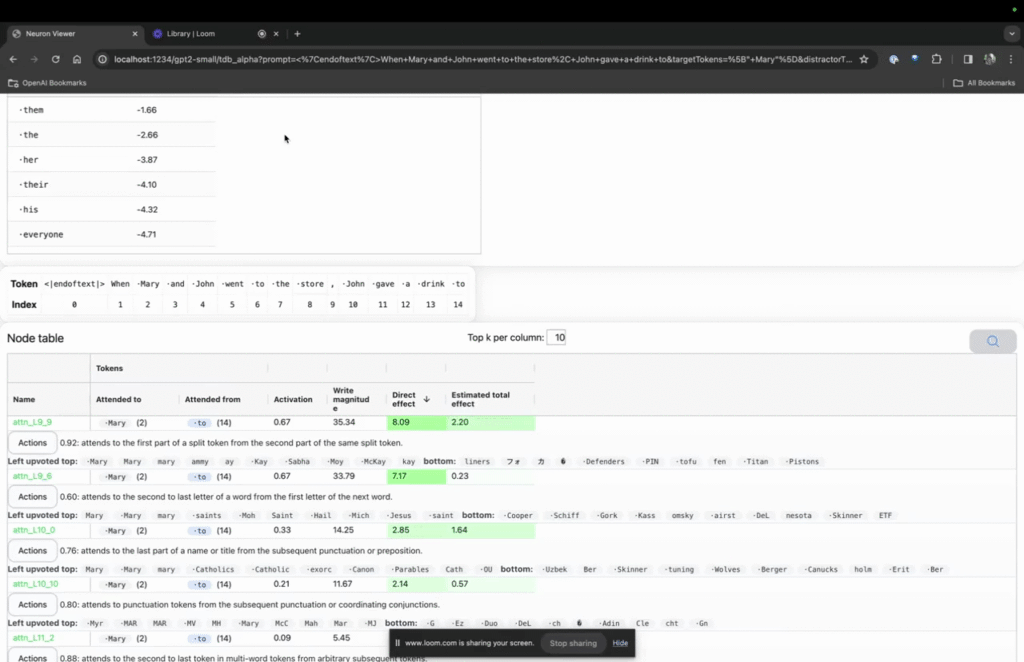Click the browser back arrow
Viewport: 1024px width, 662px height.
(12, 59)
